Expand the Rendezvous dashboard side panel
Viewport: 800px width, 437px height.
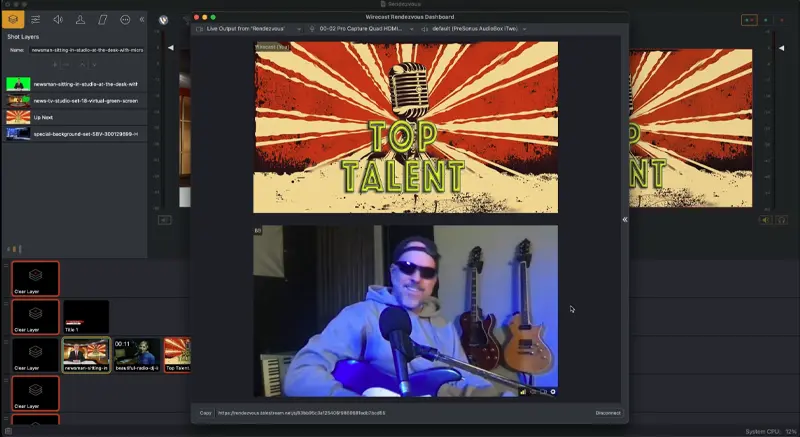[624, 220]
